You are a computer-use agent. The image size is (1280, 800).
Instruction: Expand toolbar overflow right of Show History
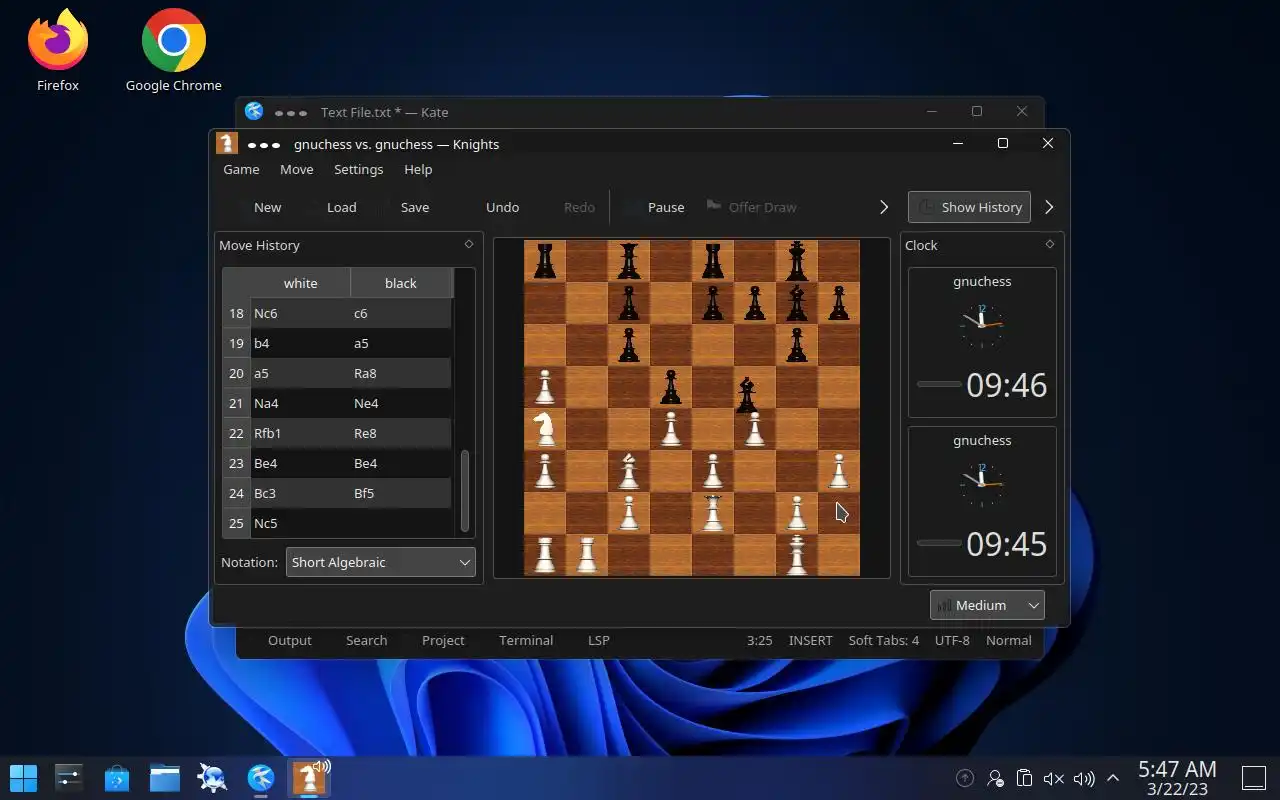click(x=1049, y=207)
